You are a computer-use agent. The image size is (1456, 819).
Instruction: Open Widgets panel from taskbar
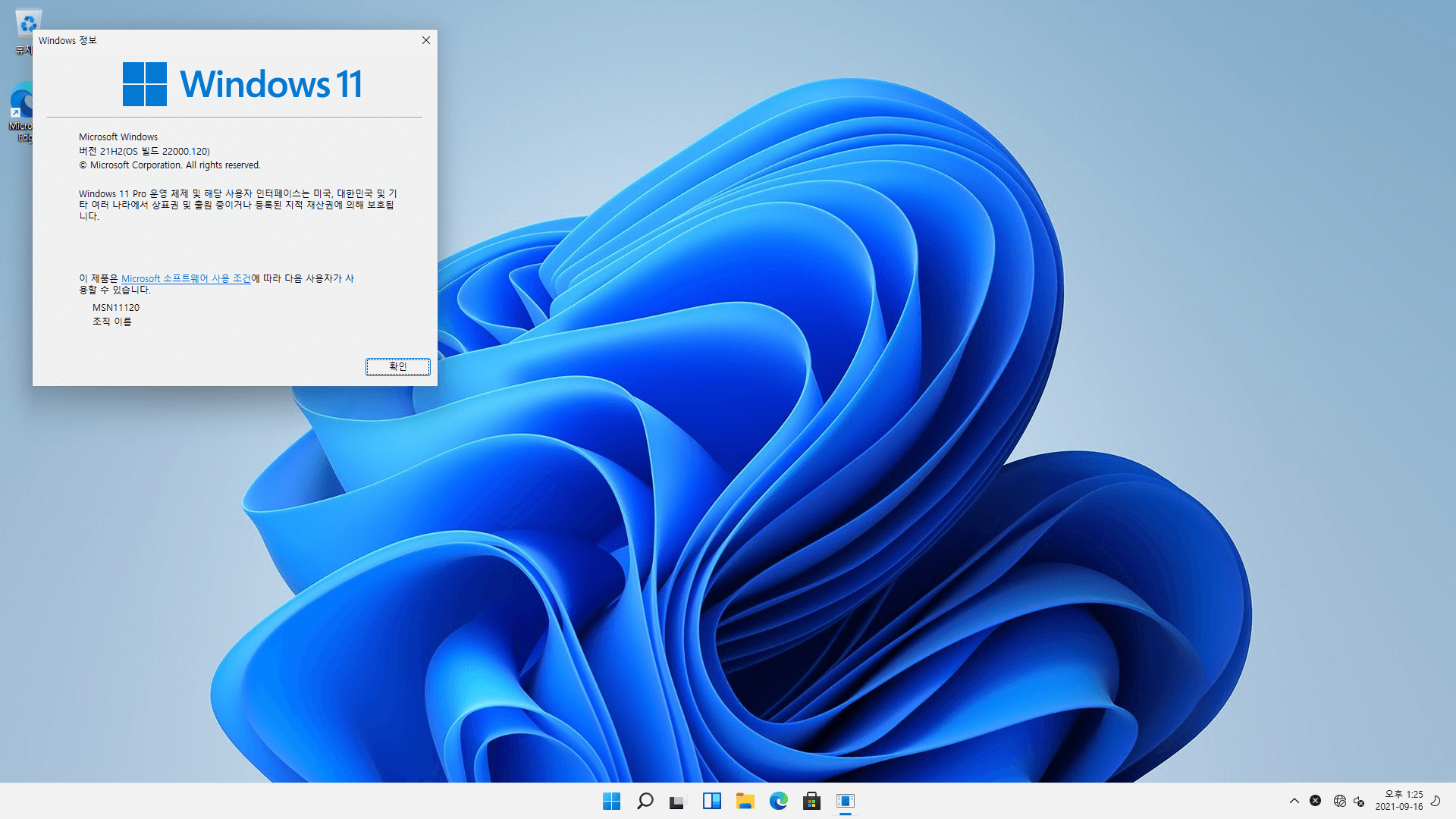coord(712,801)
